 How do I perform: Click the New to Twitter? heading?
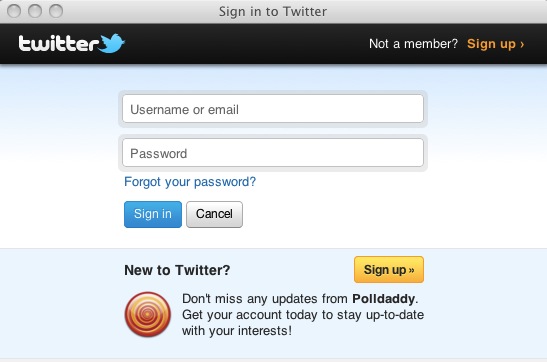pos(177,270)
